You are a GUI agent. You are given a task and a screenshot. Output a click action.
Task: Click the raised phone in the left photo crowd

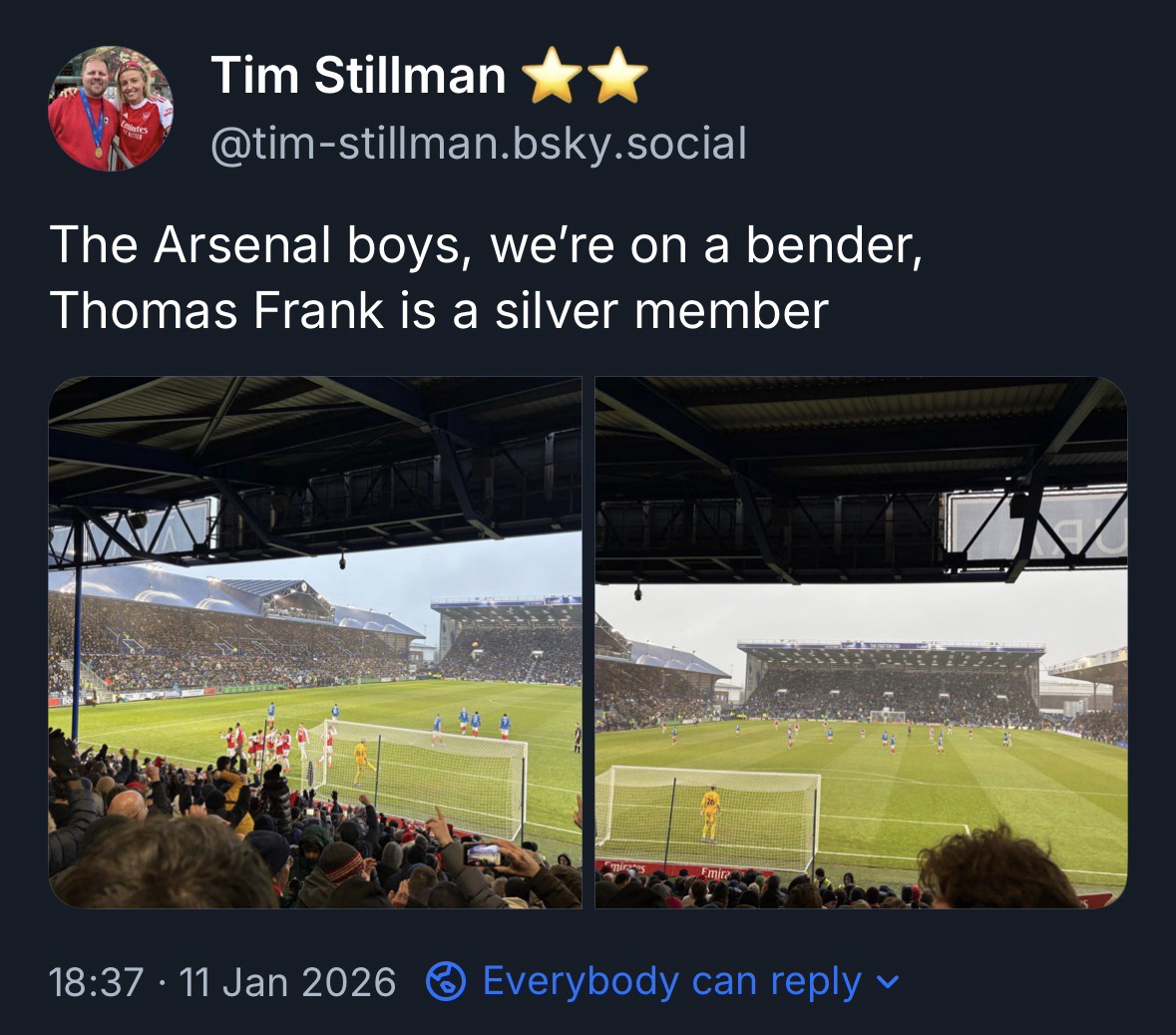pyautogui.click(x=483, y=855)
